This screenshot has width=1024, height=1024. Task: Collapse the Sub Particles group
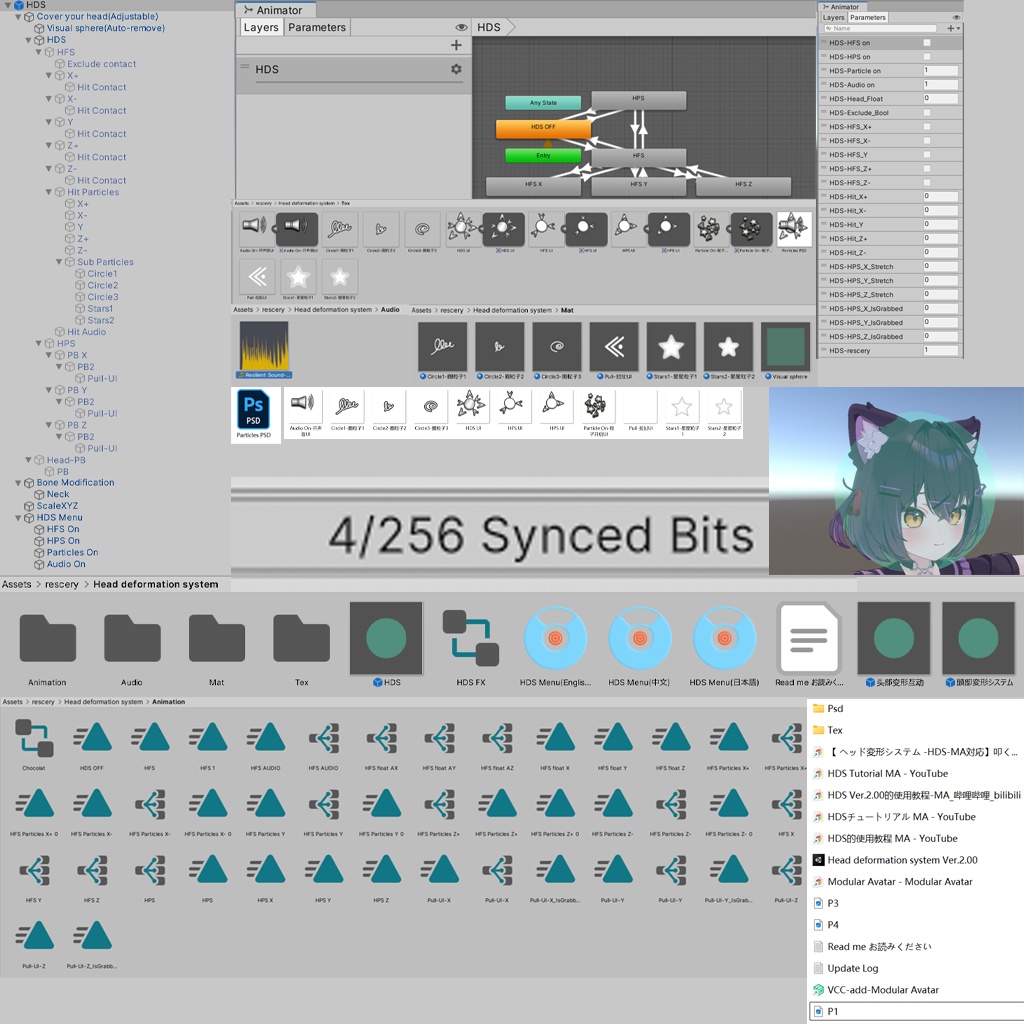click(x=58, y=261)
